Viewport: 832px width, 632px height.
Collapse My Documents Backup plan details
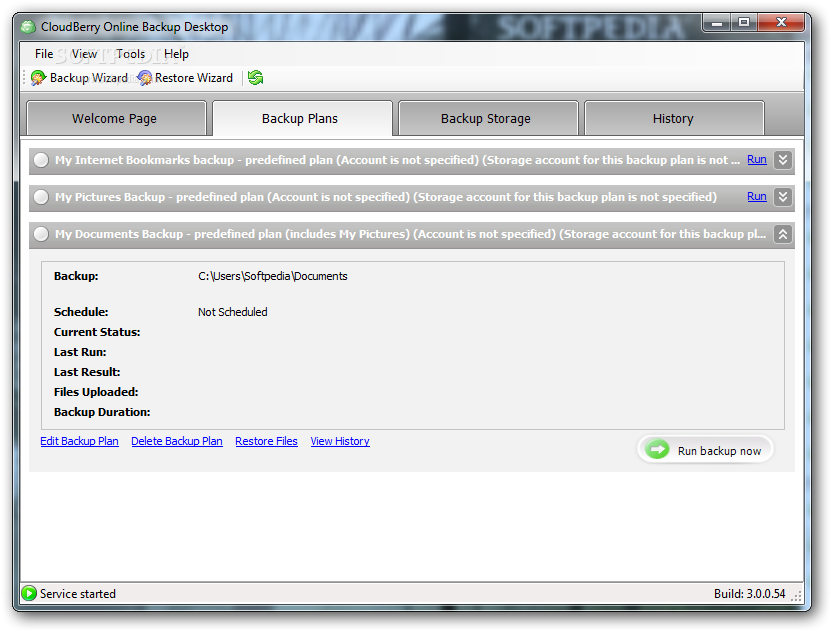(x=783, y=234)
